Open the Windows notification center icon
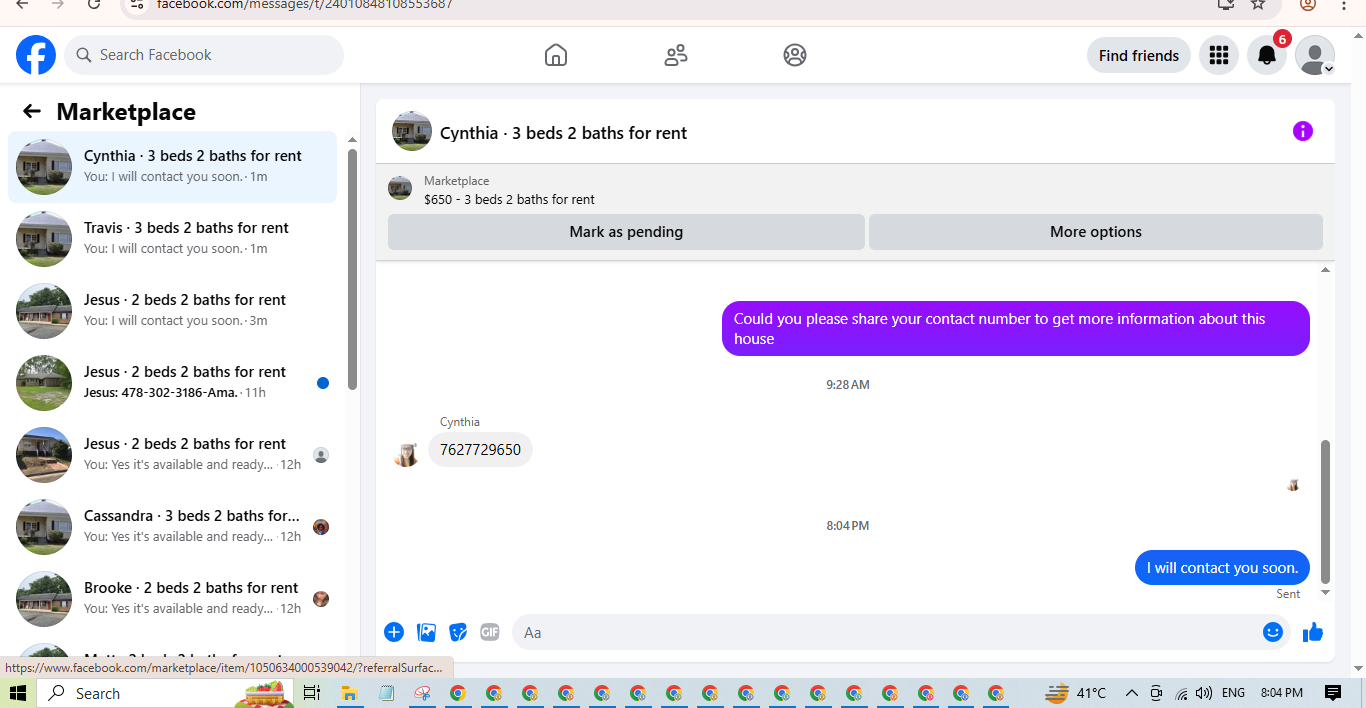The height and width of the screenshot is (708, 1366). coord(1332,693)
